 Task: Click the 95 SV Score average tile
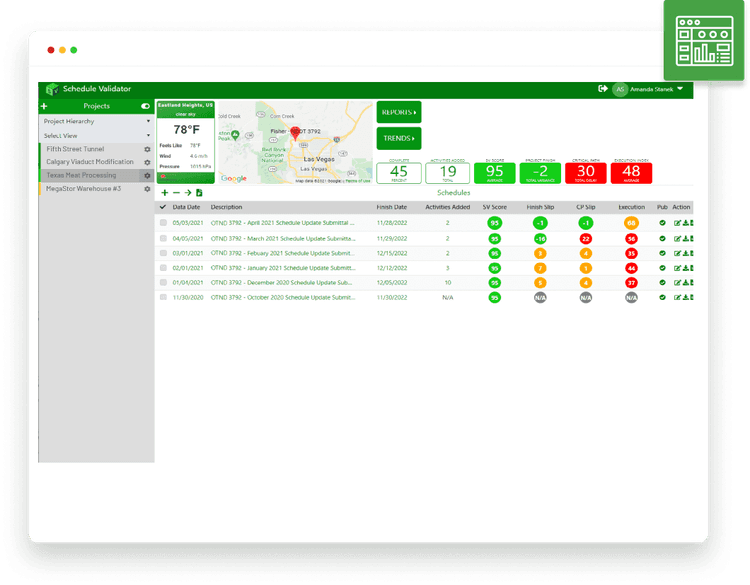point(495,173)
